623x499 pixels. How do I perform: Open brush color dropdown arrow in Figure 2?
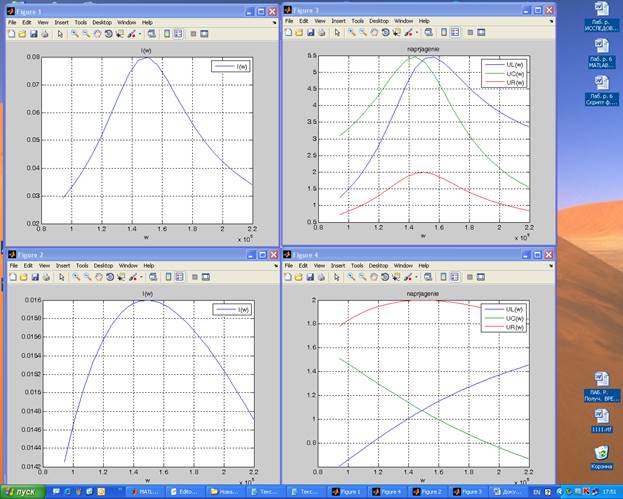click(141, 277)
